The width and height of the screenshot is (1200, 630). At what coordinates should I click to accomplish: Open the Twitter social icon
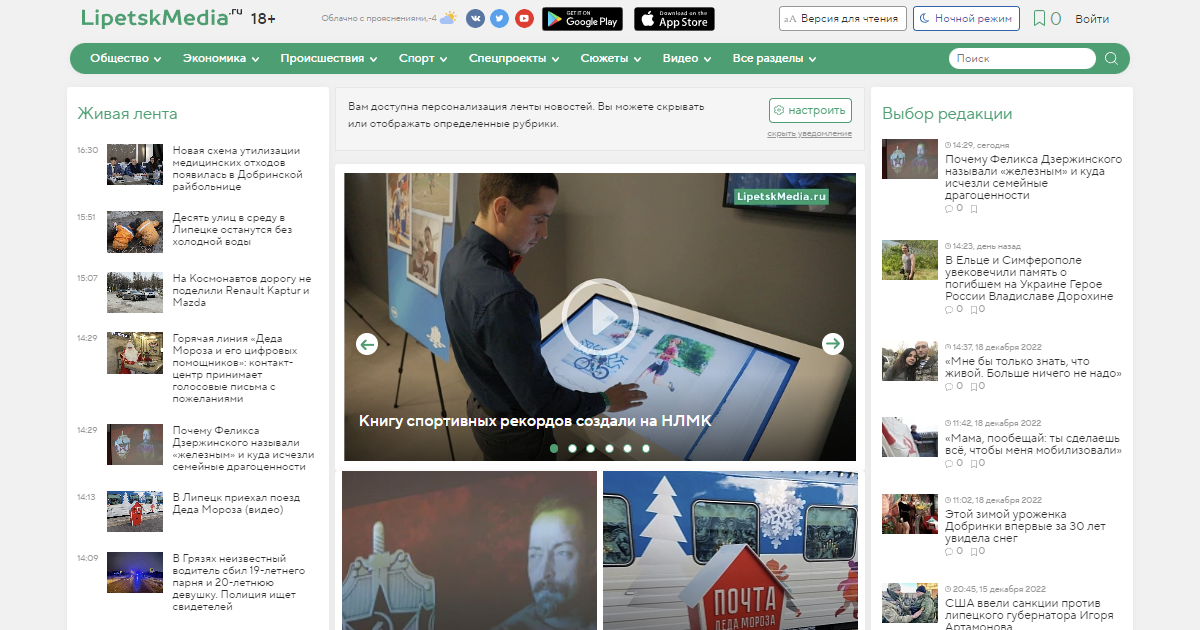coord(499,19)
